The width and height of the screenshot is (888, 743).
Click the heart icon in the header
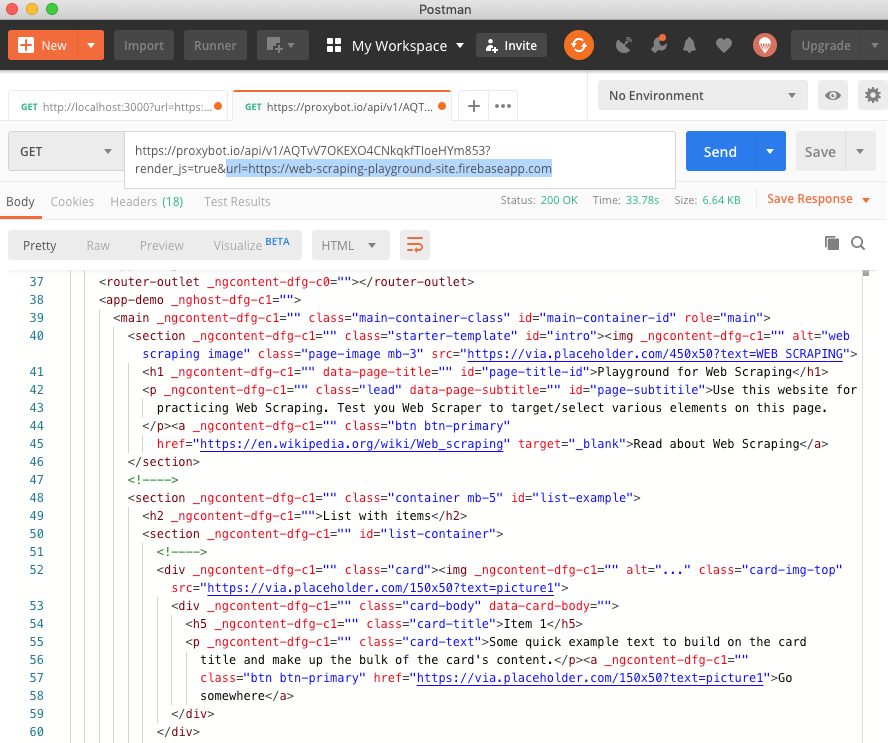(x=724, y=45)
